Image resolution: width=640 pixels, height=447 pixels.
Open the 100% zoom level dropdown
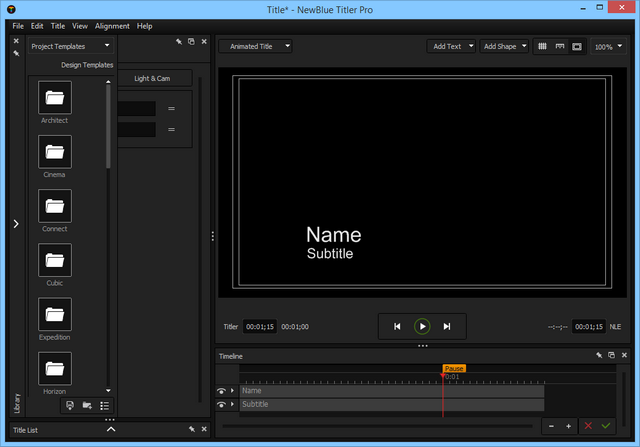click(x=606, y=46)
